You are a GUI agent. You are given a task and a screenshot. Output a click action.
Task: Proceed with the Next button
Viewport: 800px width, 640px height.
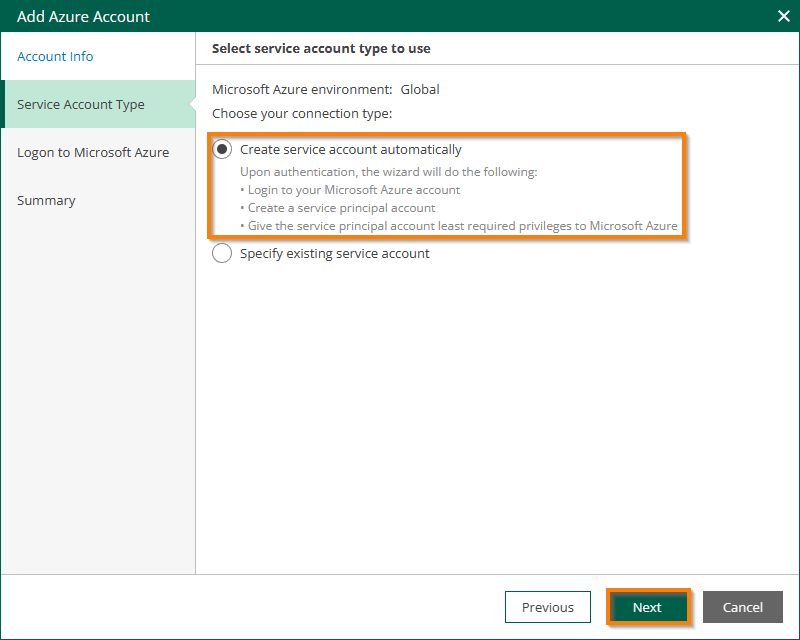click(x=647, y=607)
